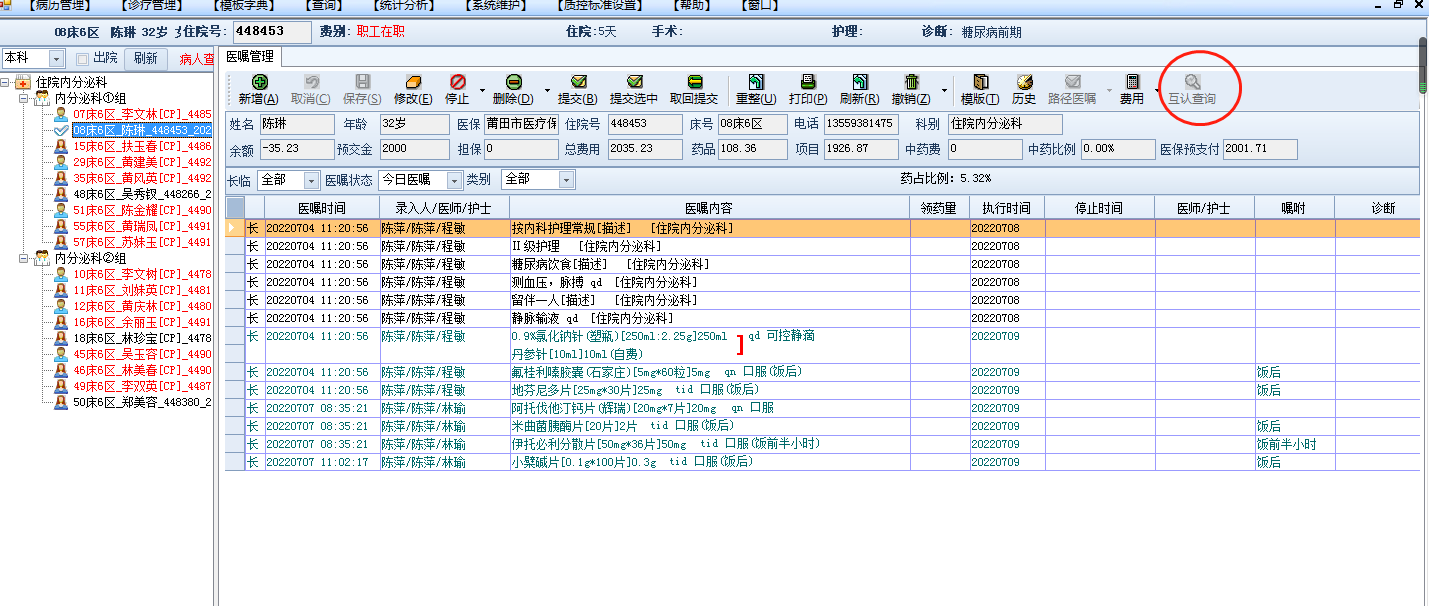Screen dimensions: 1429x606
Task: Click the 撤销(Z) revoke trash icon
Action: pos(911,81)
